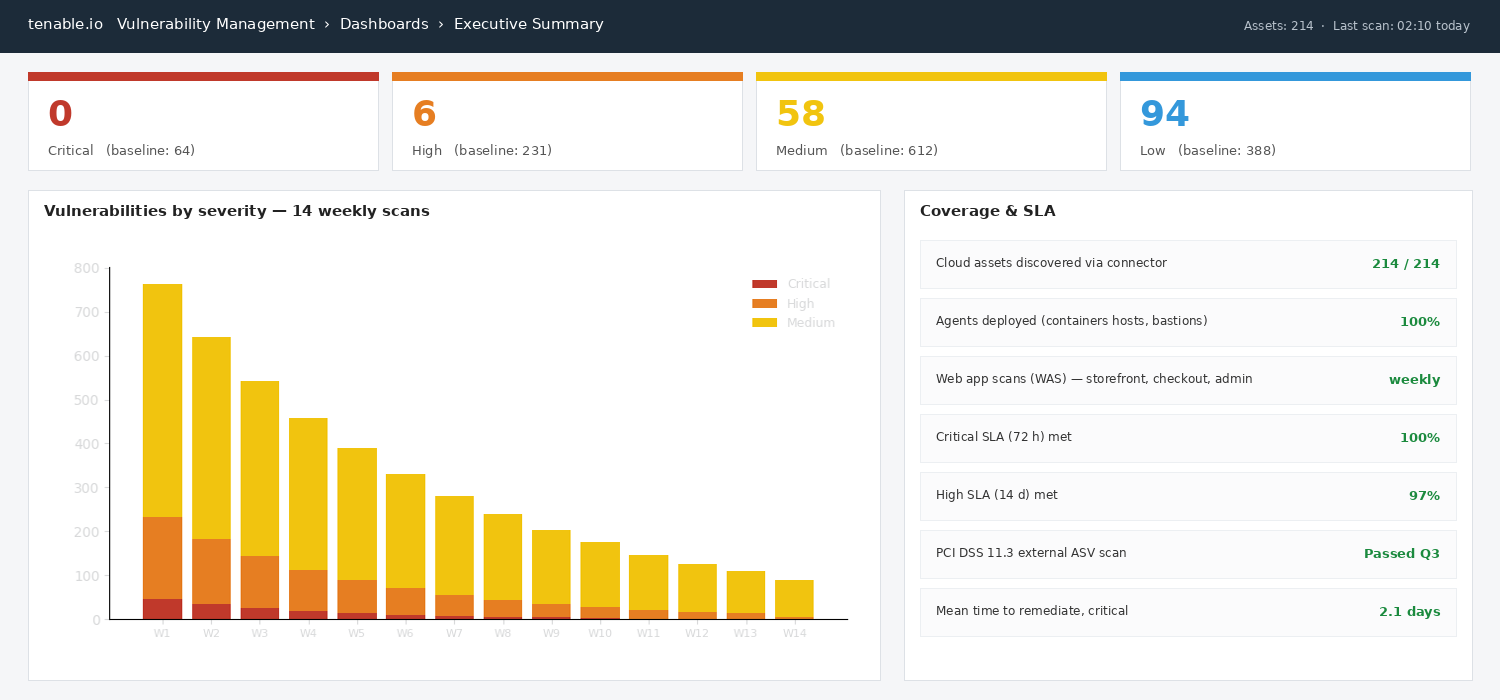Click 'Medium (baseline: 612)' label
The width and height of the screenshot is (1500, 700).
click(x=857, y=151)
